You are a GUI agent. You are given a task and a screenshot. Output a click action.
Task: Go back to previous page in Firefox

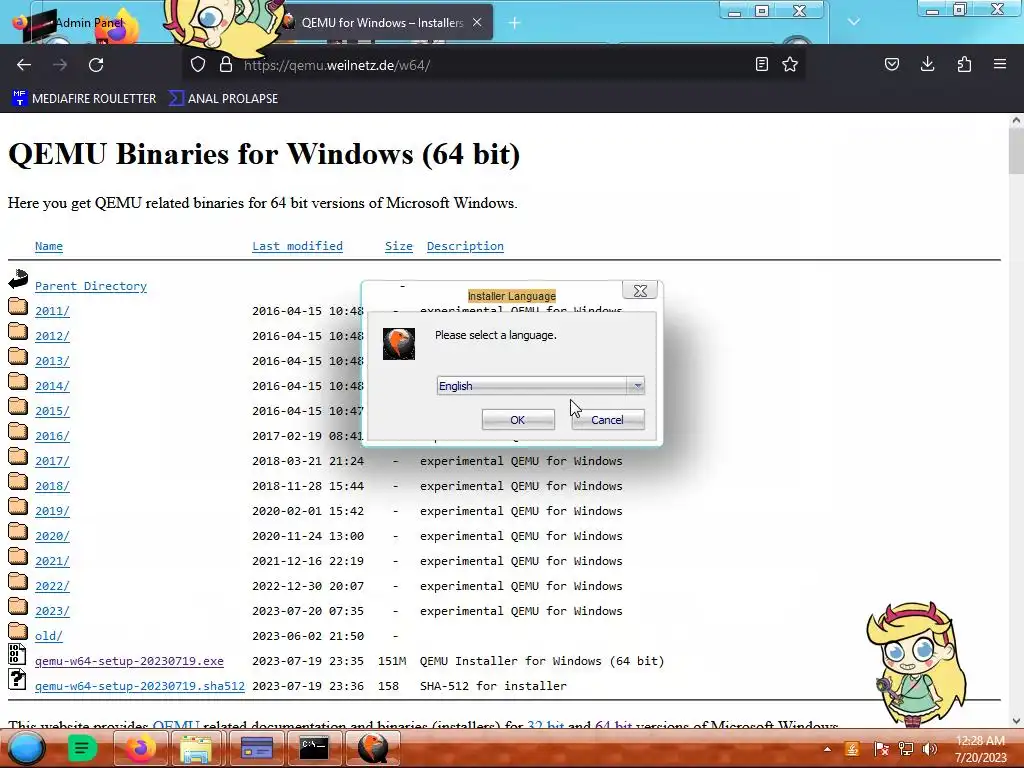point(24,65)
